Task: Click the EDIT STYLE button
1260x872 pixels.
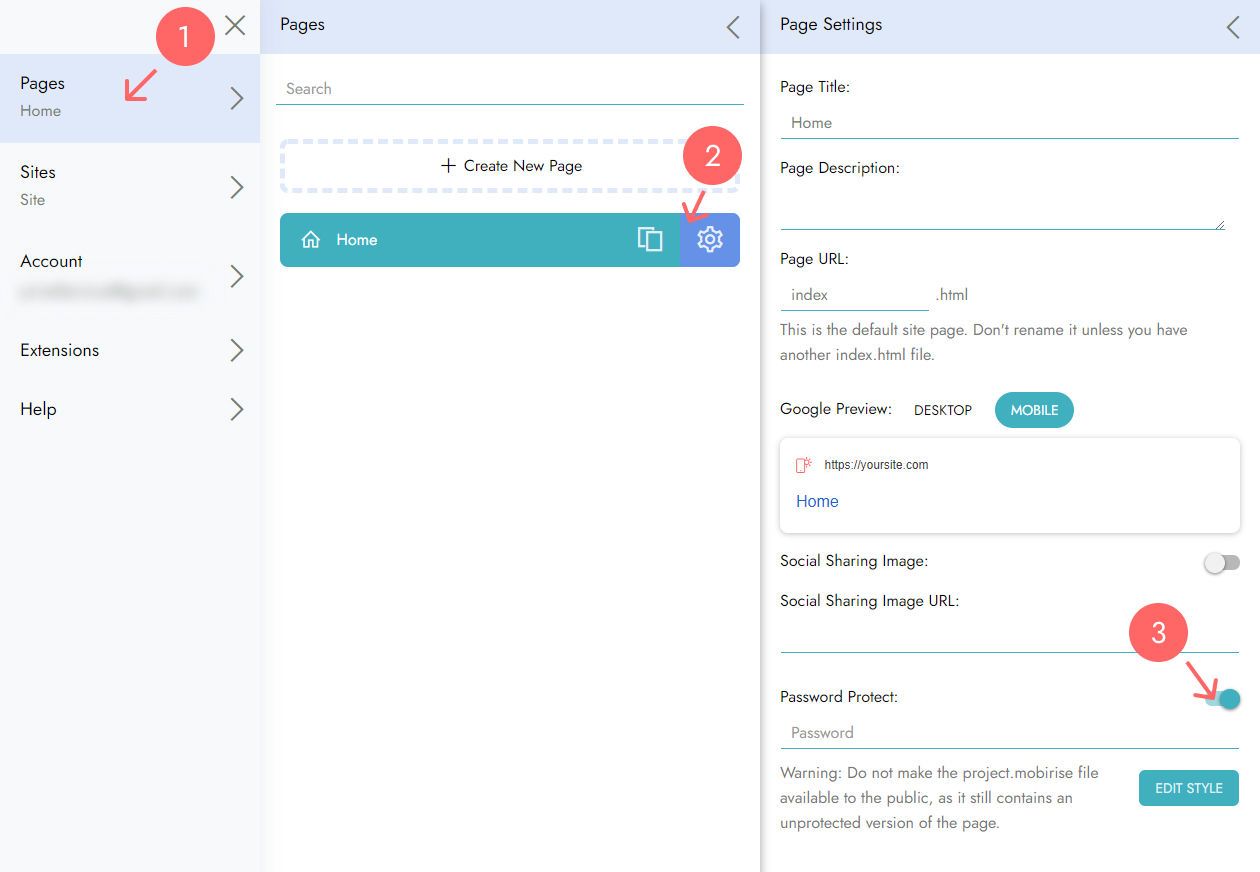Action: point(1188,788)
